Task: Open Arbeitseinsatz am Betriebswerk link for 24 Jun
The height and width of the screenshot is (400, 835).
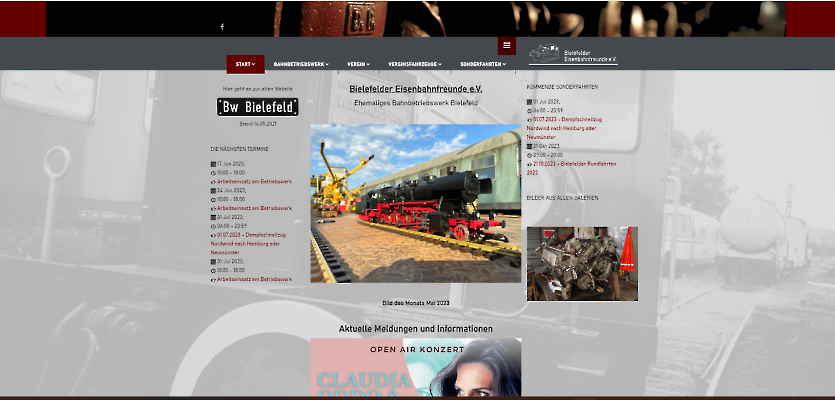Action: pyautogui.click(x=255, y=209)
